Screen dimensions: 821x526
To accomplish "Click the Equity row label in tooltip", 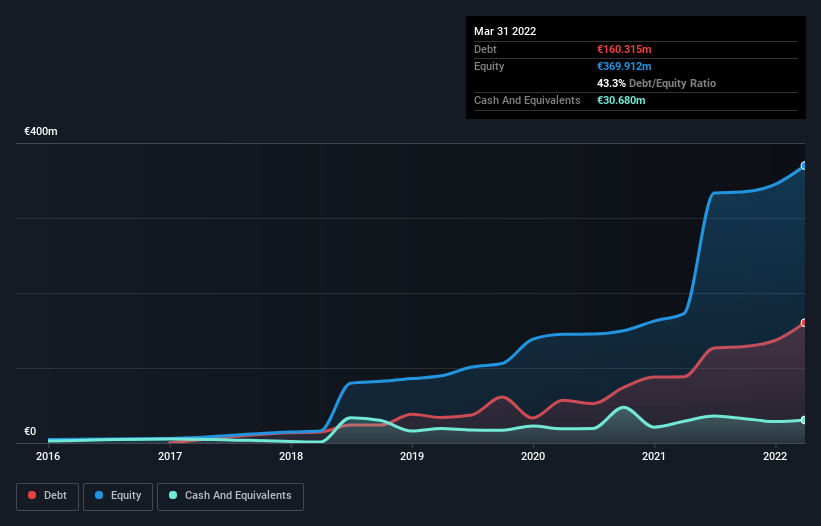I will (x=489, y=66).
